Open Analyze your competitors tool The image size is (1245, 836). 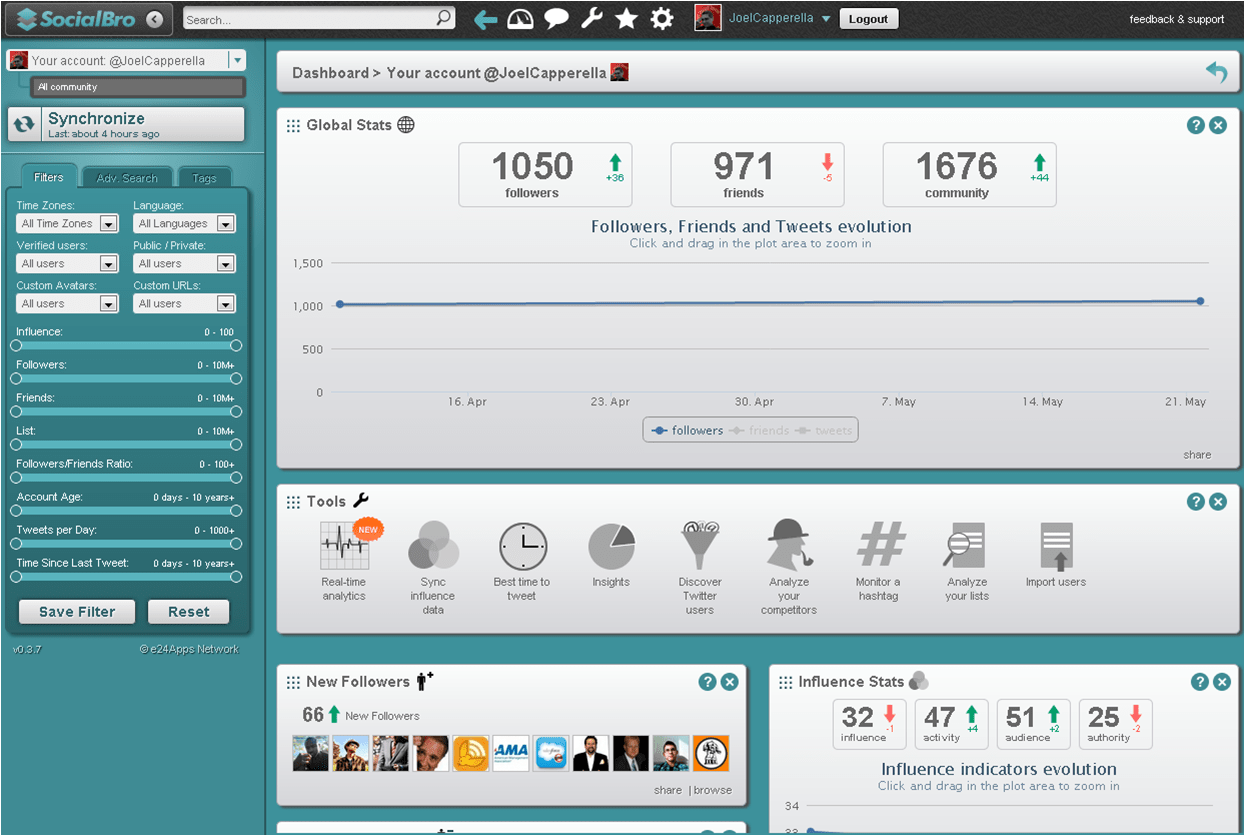789,568
